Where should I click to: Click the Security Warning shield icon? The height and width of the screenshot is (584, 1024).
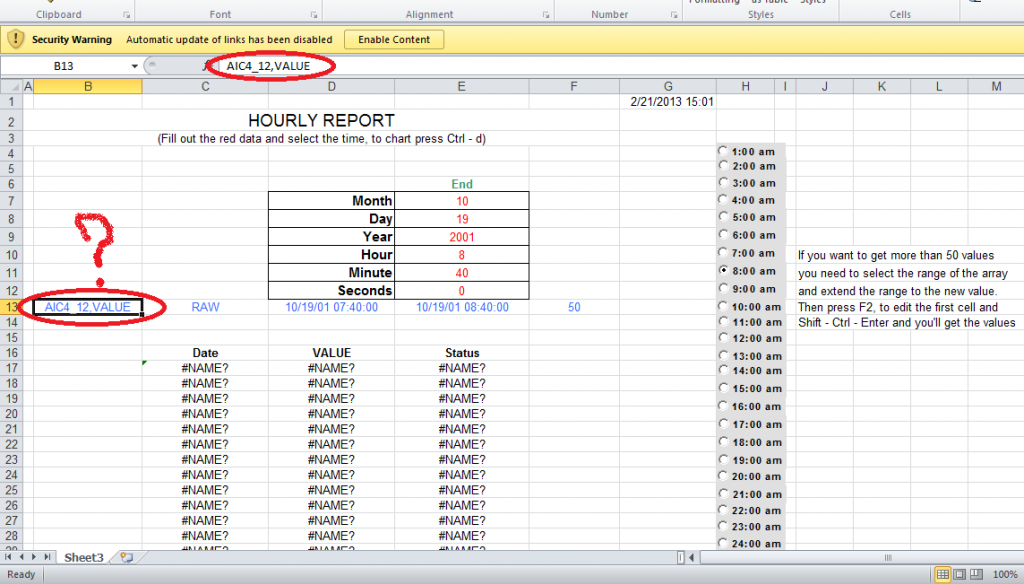coord(16,40)
